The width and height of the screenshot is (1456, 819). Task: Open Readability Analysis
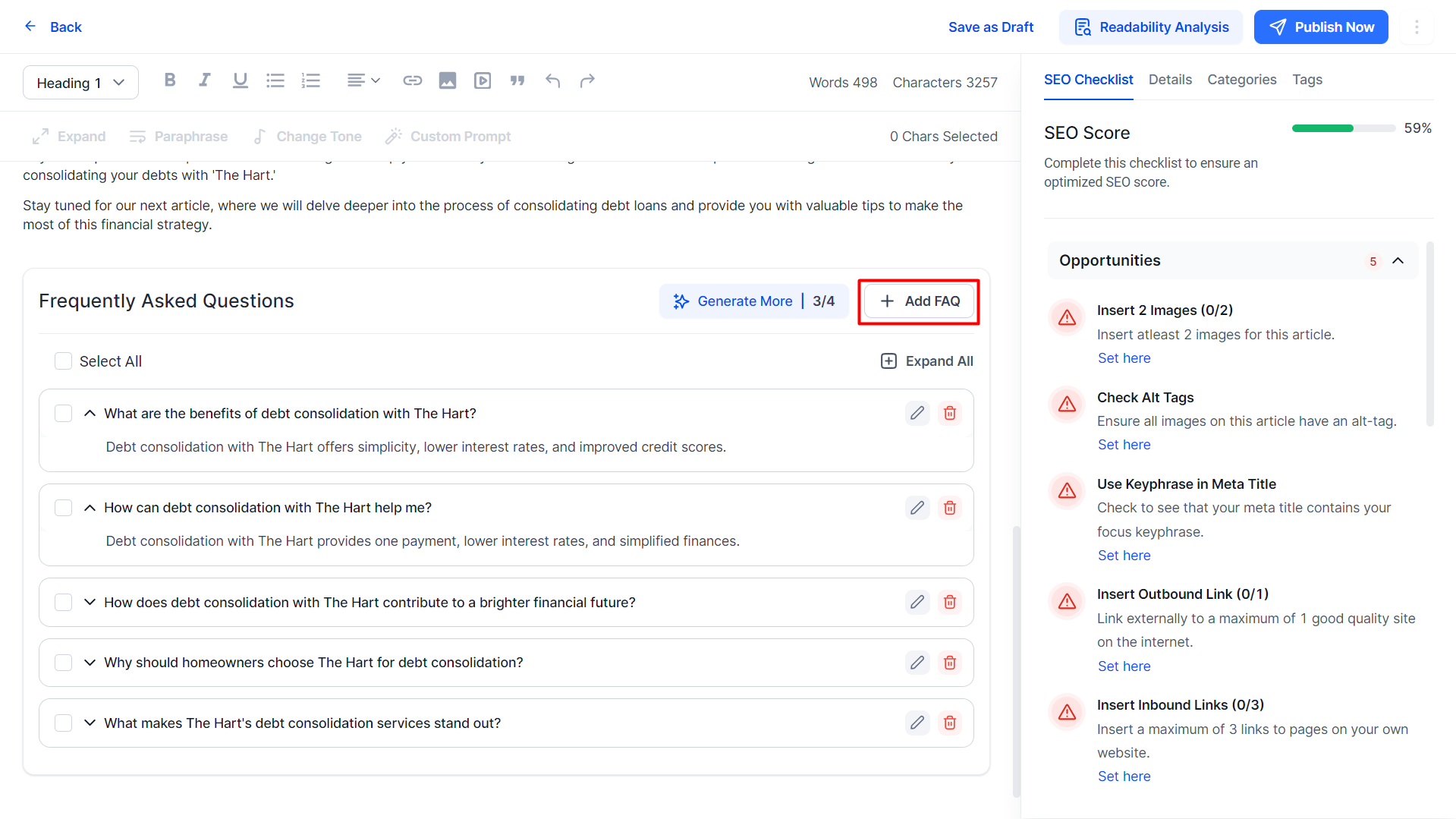tap(1151, 27)
